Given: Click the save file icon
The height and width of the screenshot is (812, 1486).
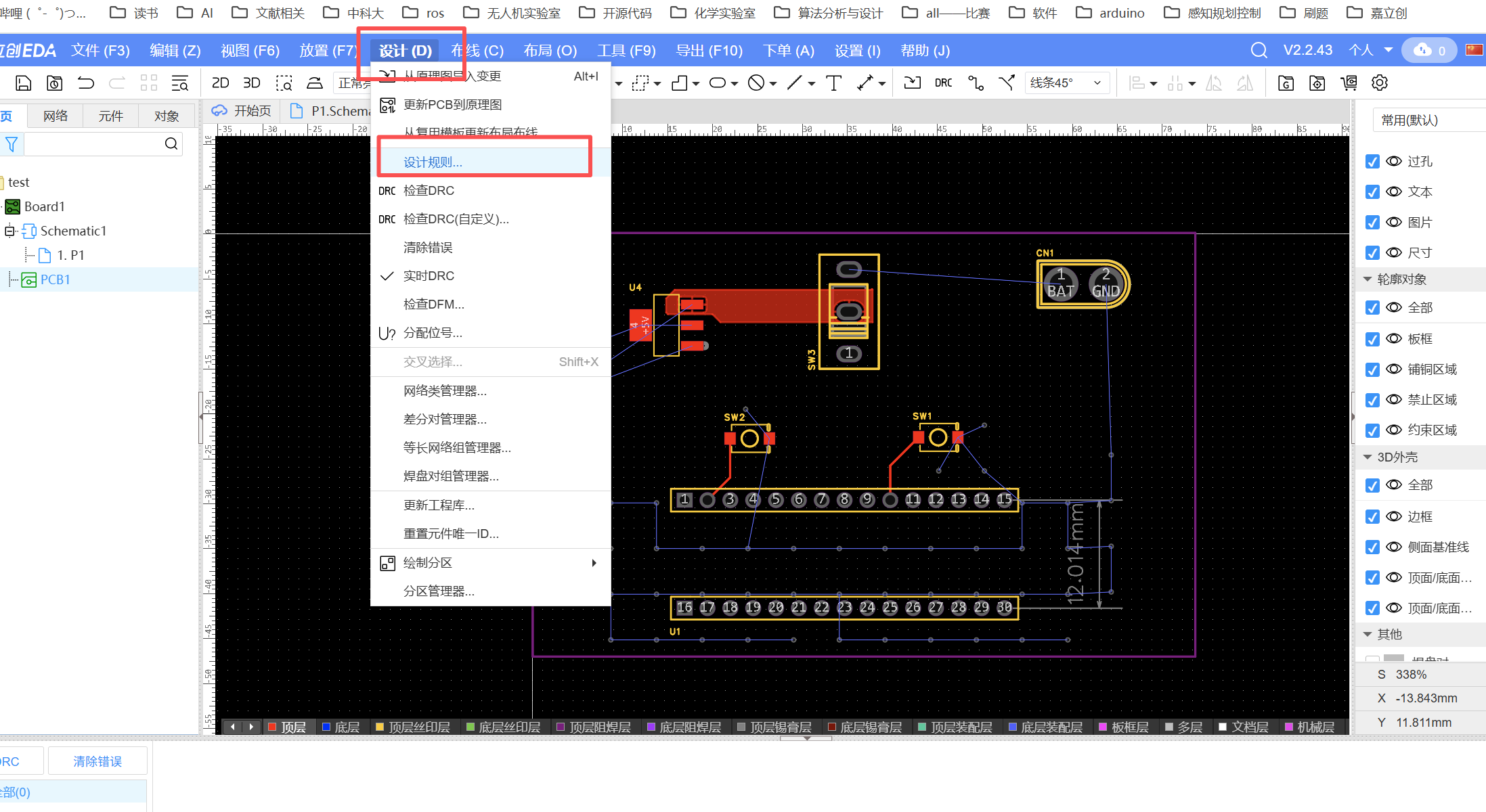Looking at the screenshot, I should point(24,83).
